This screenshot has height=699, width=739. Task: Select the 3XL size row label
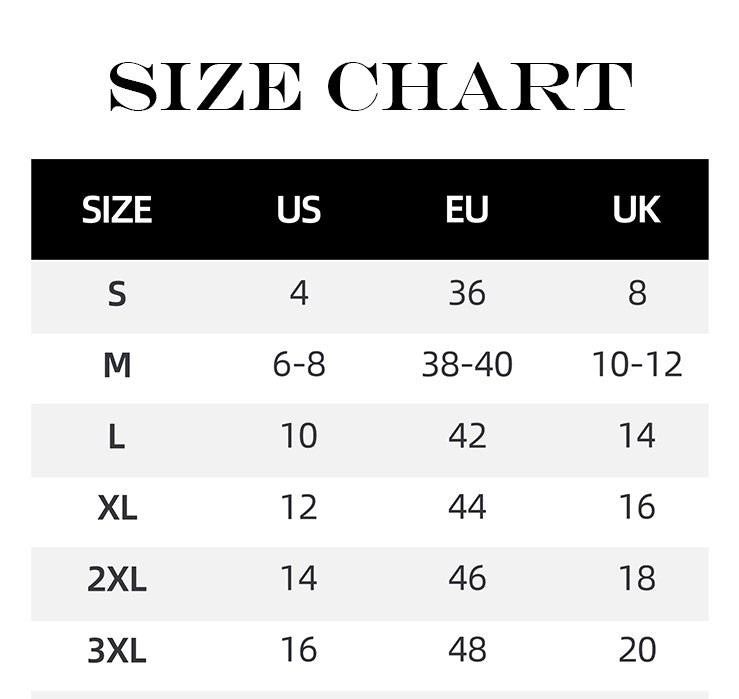[x=117, y=651]
